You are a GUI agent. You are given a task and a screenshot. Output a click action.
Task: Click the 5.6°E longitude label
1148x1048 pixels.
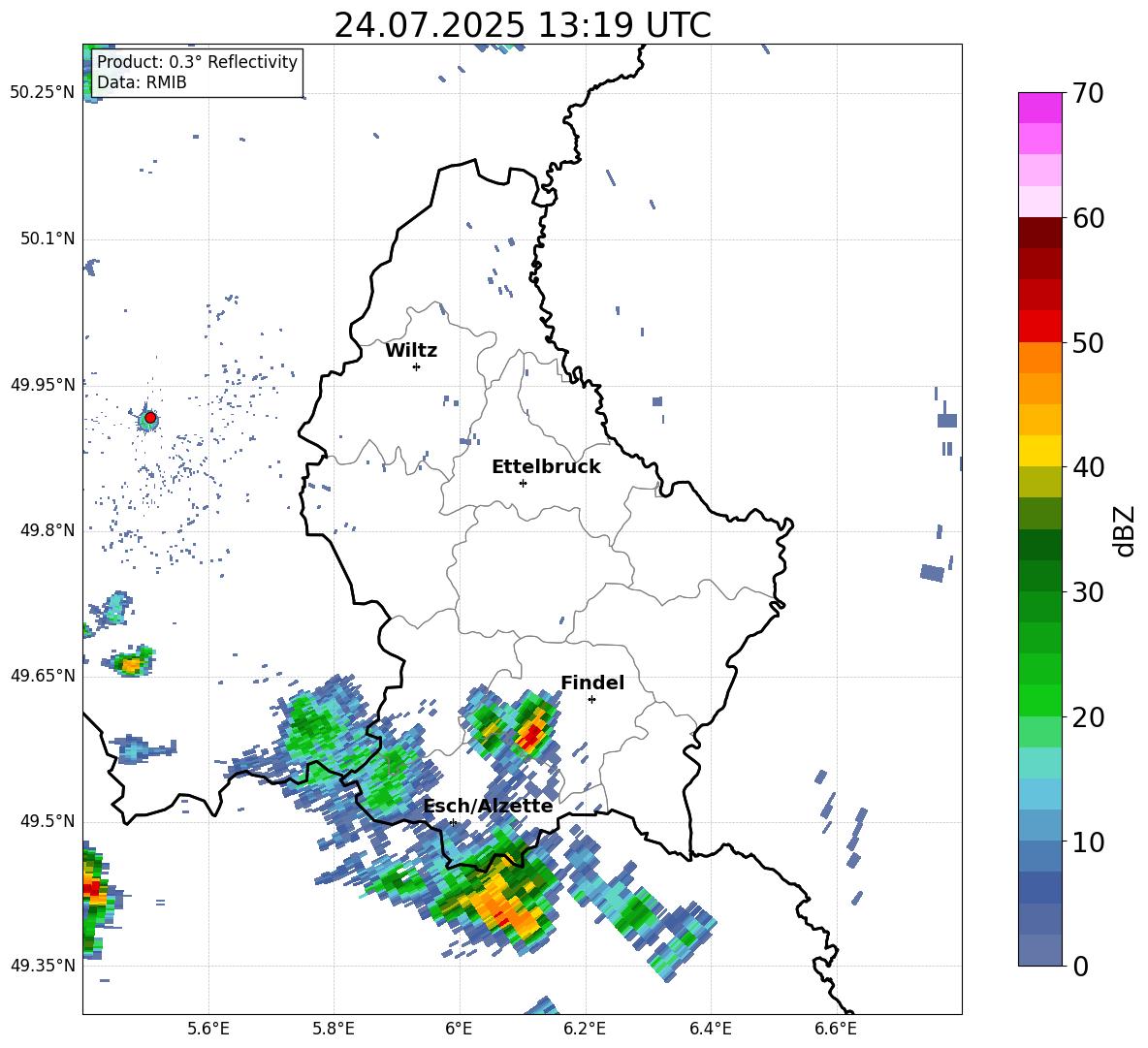click(208, 1029)
